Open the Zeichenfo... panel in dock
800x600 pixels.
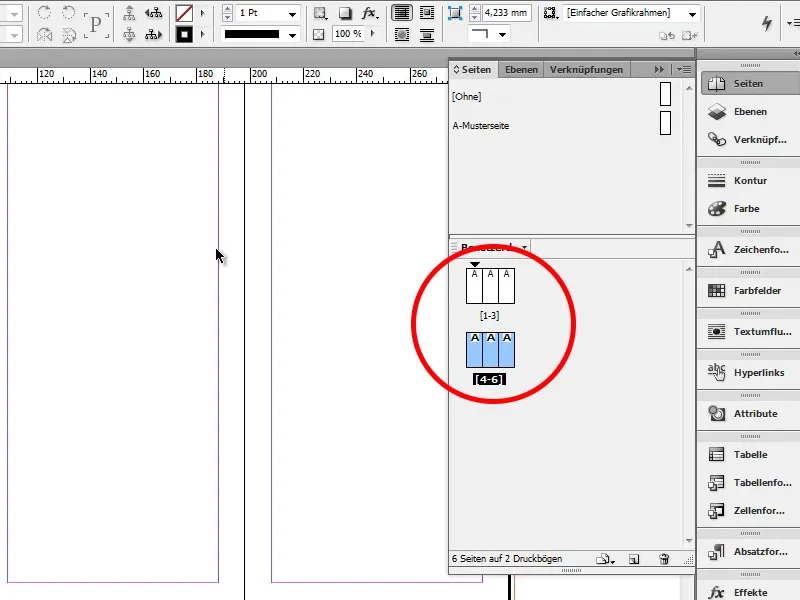click(x=750, y=249)
